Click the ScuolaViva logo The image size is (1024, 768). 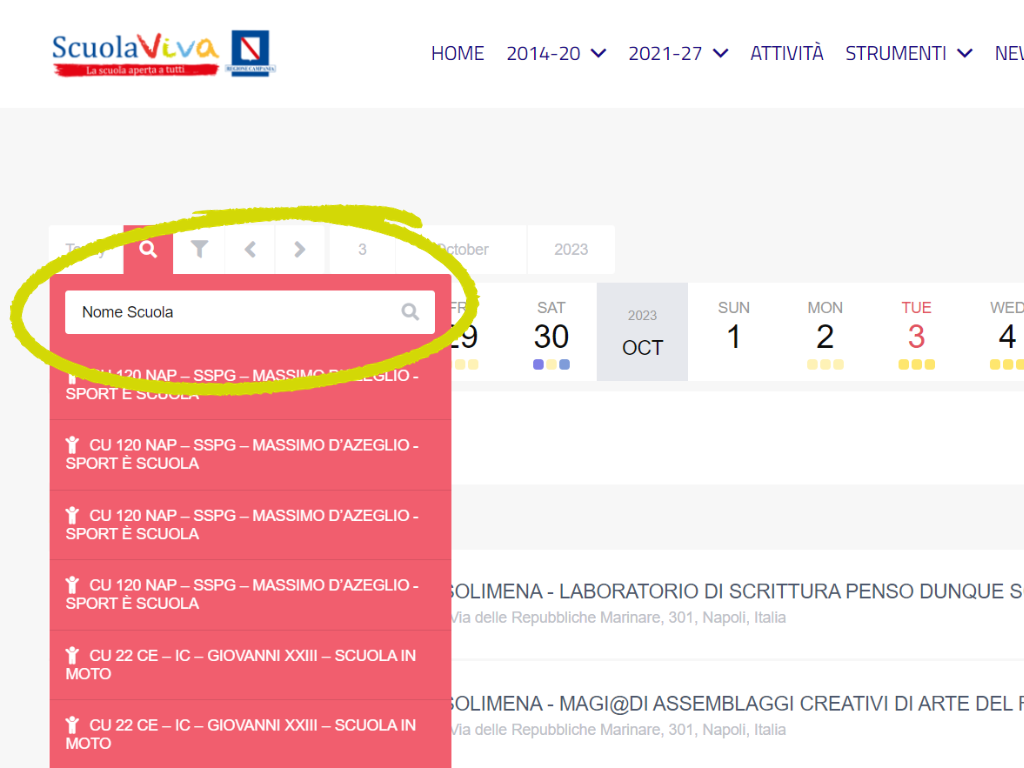click(x=135, y=54)
